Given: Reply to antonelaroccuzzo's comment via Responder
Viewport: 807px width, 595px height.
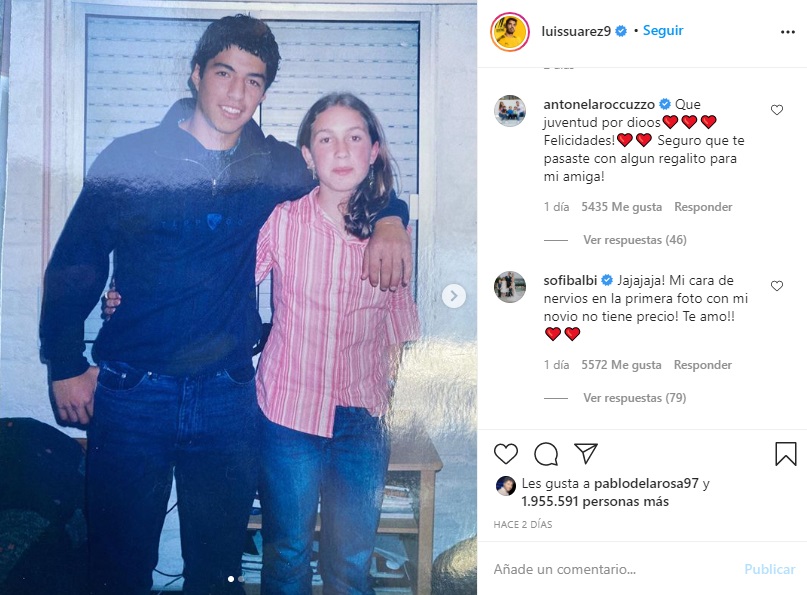Looking at the screenshot, I should (703, 207).
